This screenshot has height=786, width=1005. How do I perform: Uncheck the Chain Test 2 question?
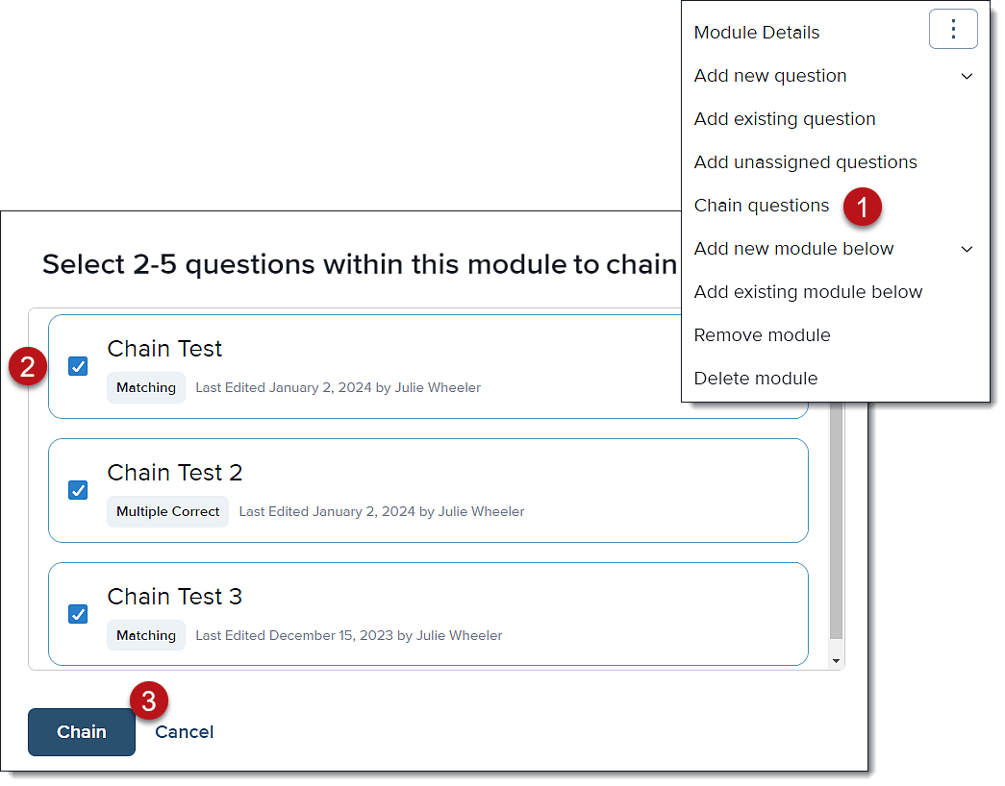(x=78, y=490)
